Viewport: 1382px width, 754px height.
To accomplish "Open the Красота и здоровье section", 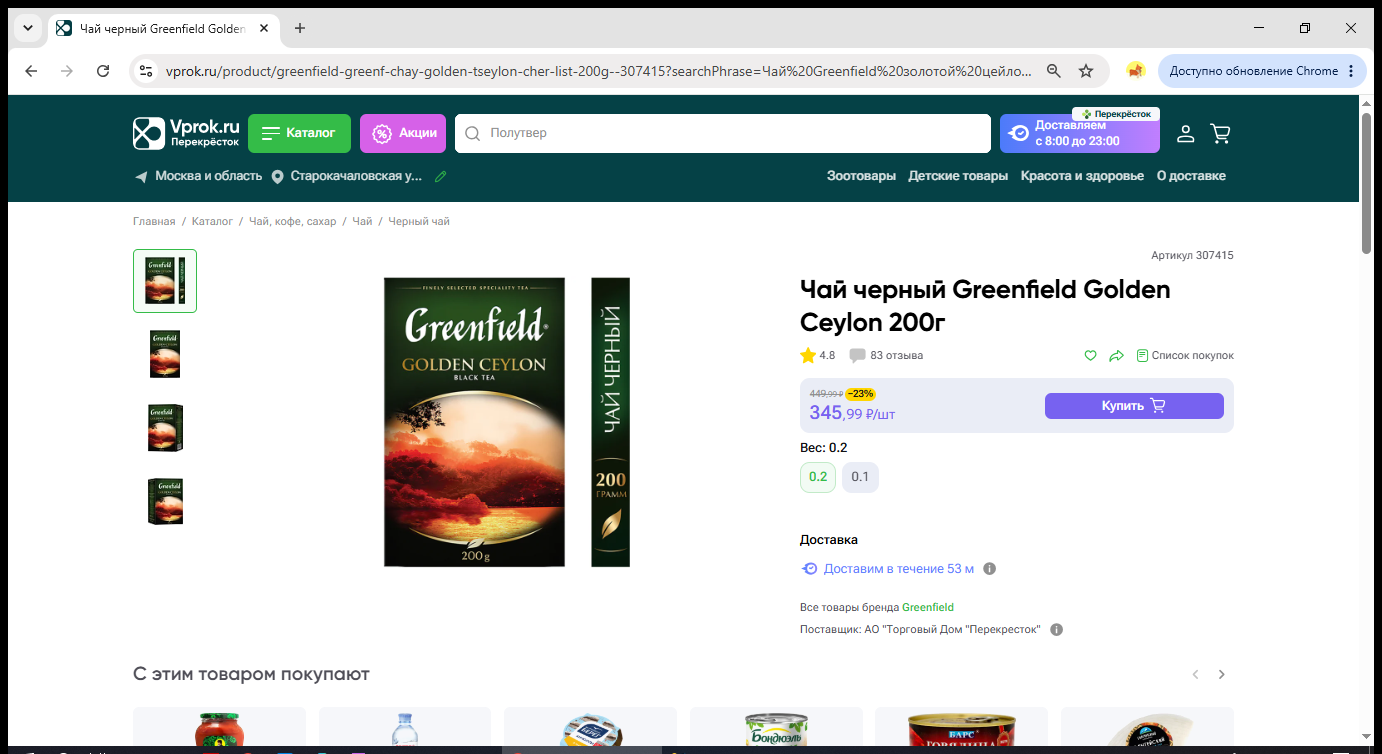I will [1082, 176].
